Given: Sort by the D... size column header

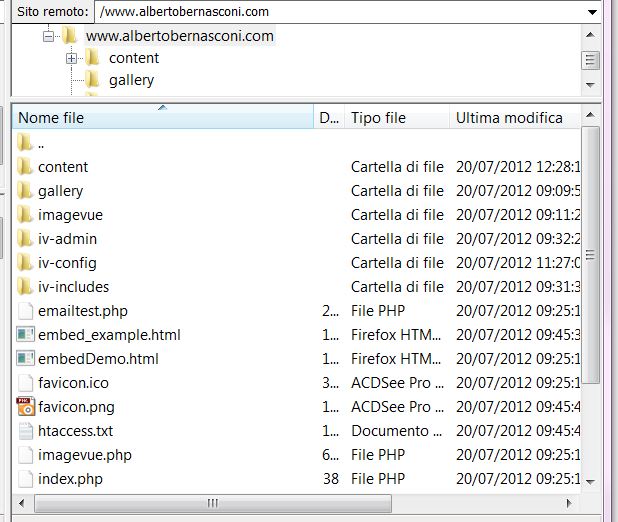Looking at the screenshot, I should point(329,117).
